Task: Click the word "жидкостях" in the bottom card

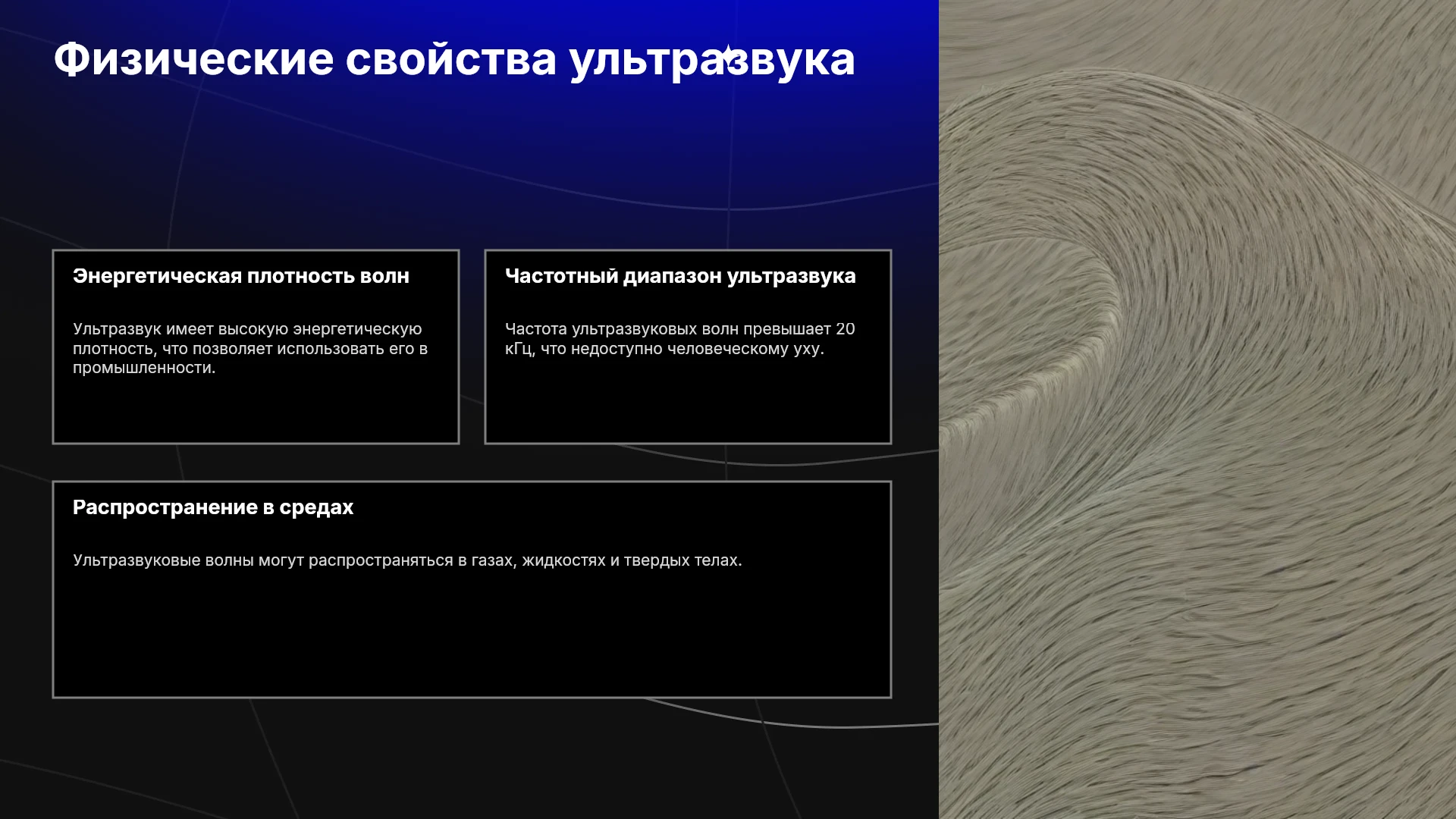Action: pos(563,560)
